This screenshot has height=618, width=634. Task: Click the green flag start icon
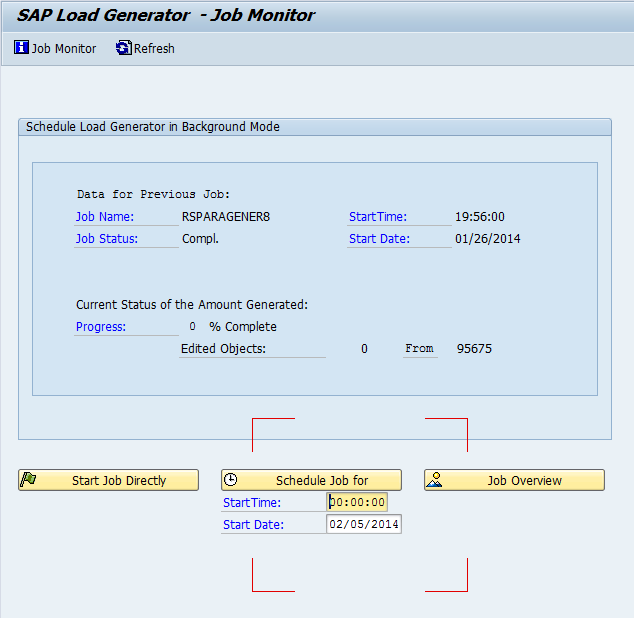click(x=29, y=480)
